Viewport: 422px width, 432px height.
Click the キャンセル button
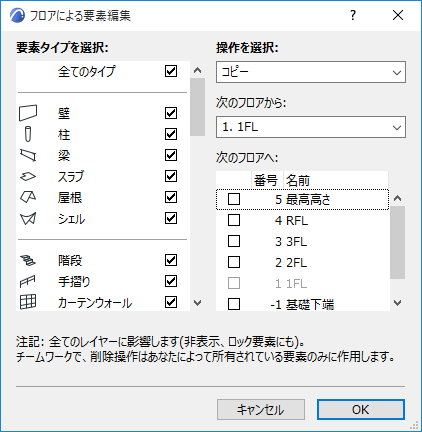pyautogui.click(x=261, y=409)
